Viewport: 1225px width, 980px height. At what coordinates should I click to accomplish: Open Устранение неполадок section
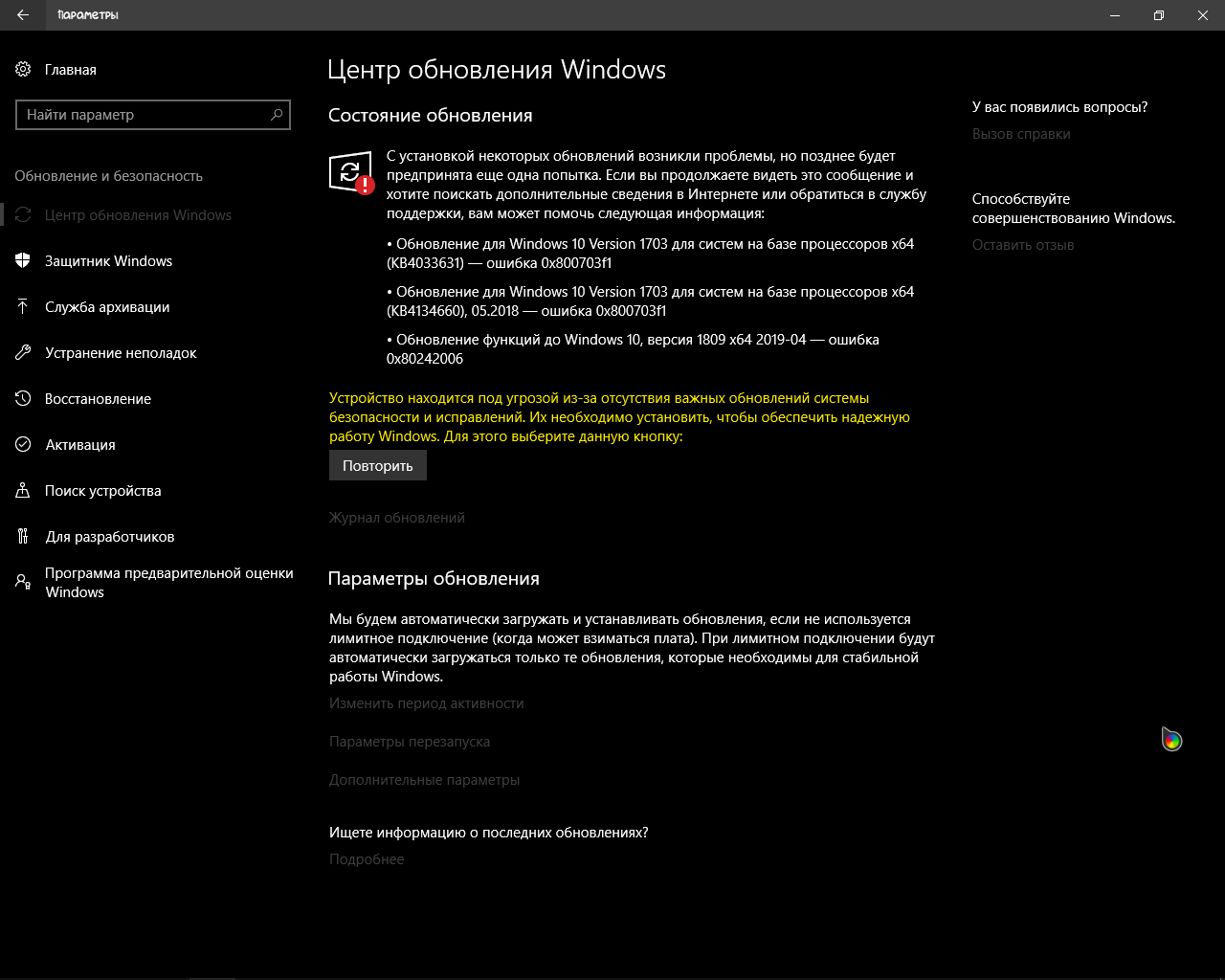click(x=121, y=353)
